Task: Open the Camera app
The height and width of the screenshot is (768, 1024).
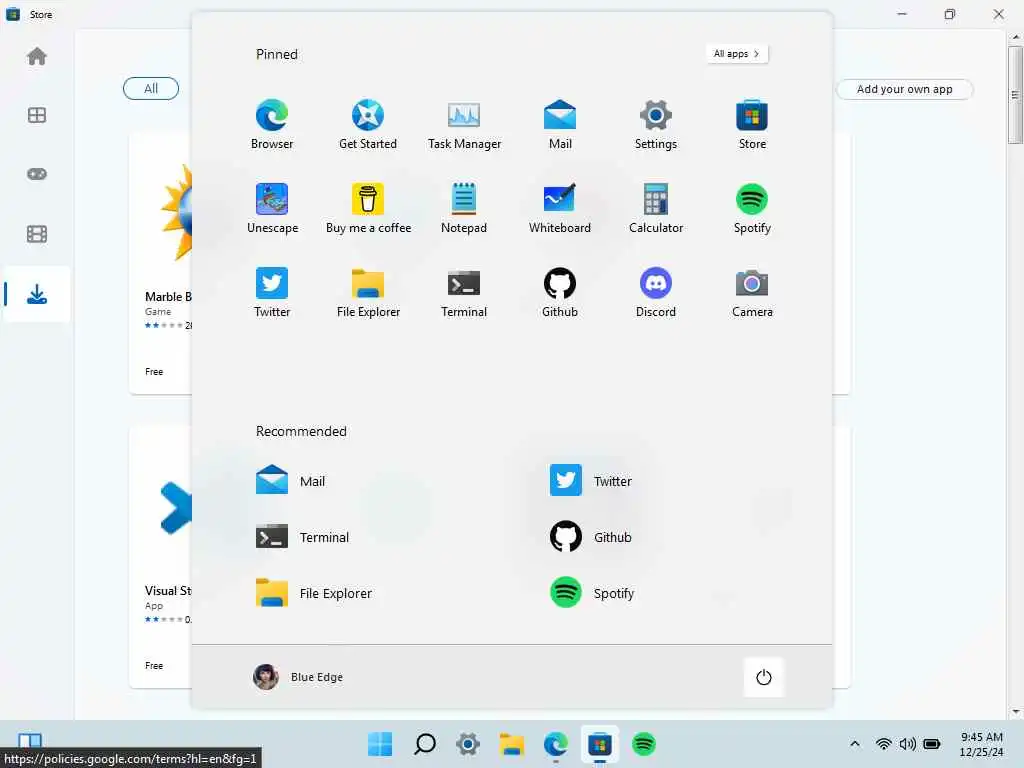Action: click(752, 292)
